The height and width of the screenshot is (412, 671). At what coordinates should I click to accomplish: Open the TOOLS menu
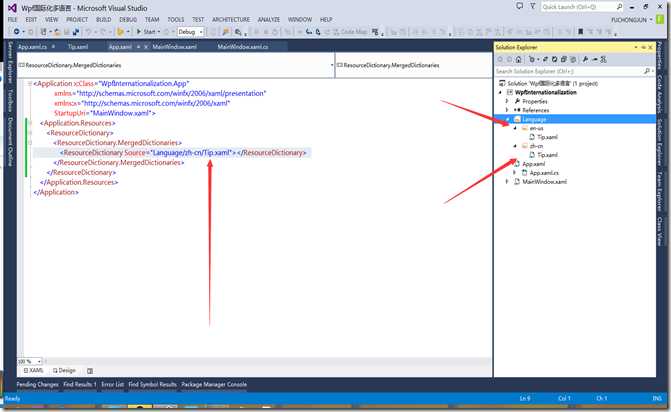(x=175, y=20)
